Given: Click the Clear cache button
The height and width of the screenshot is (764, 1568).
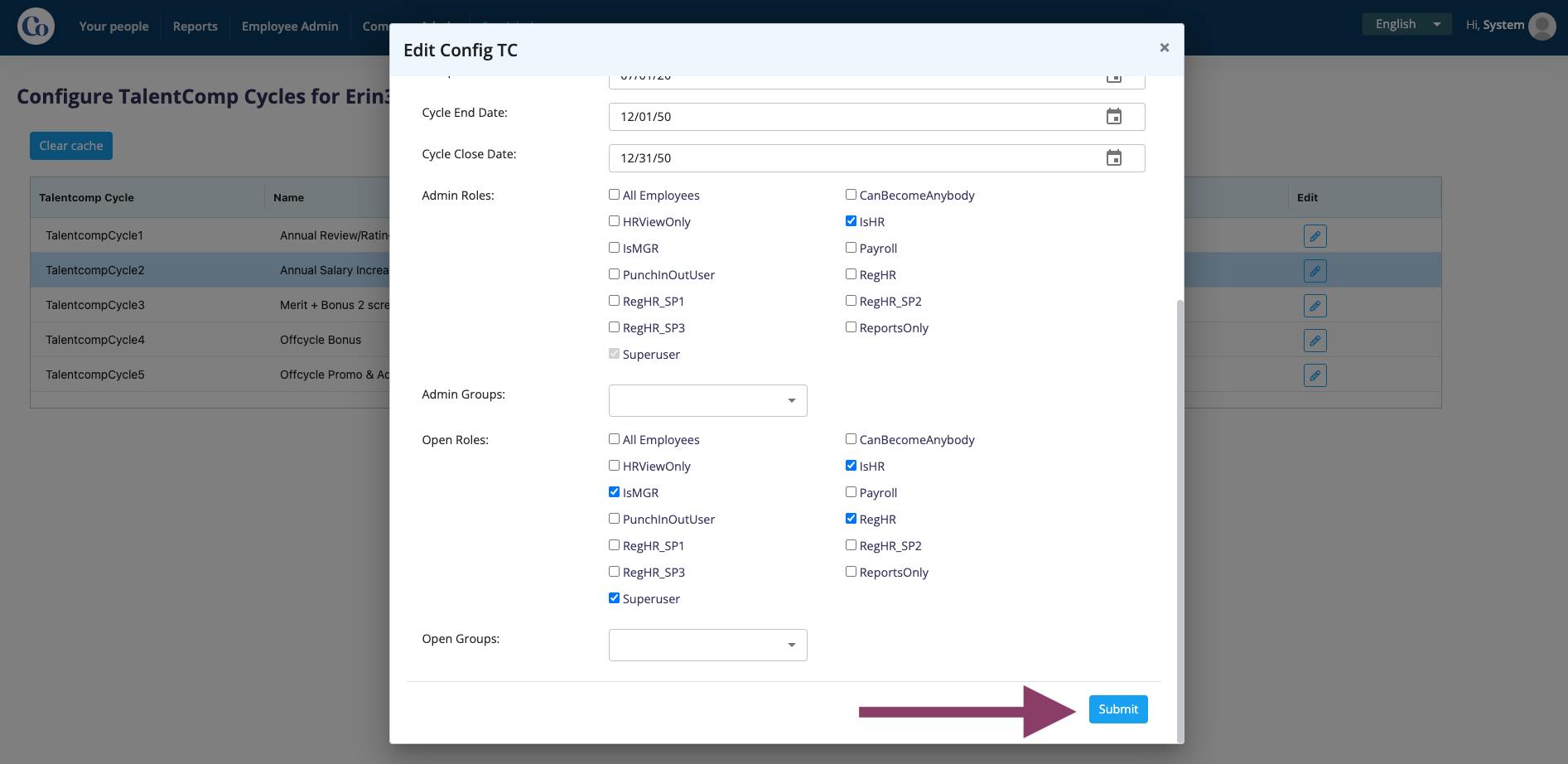Looking at the screenshot, I should [x=71, y=146].
